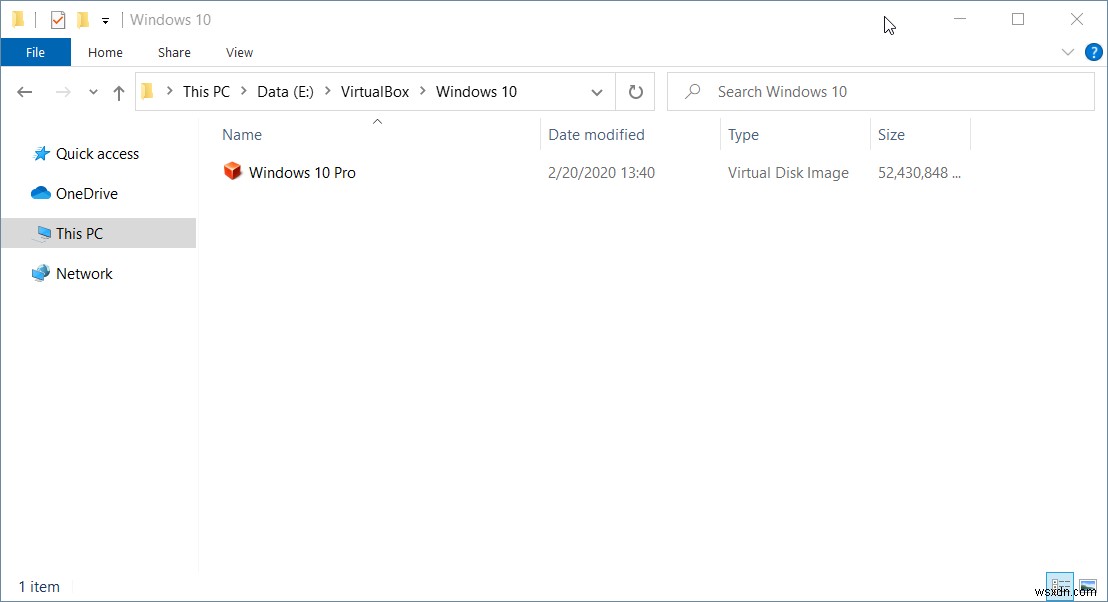Refresh the folder using the refresh icon
Viewport: 1108px width, 602px height.
(x=635, y=91)
